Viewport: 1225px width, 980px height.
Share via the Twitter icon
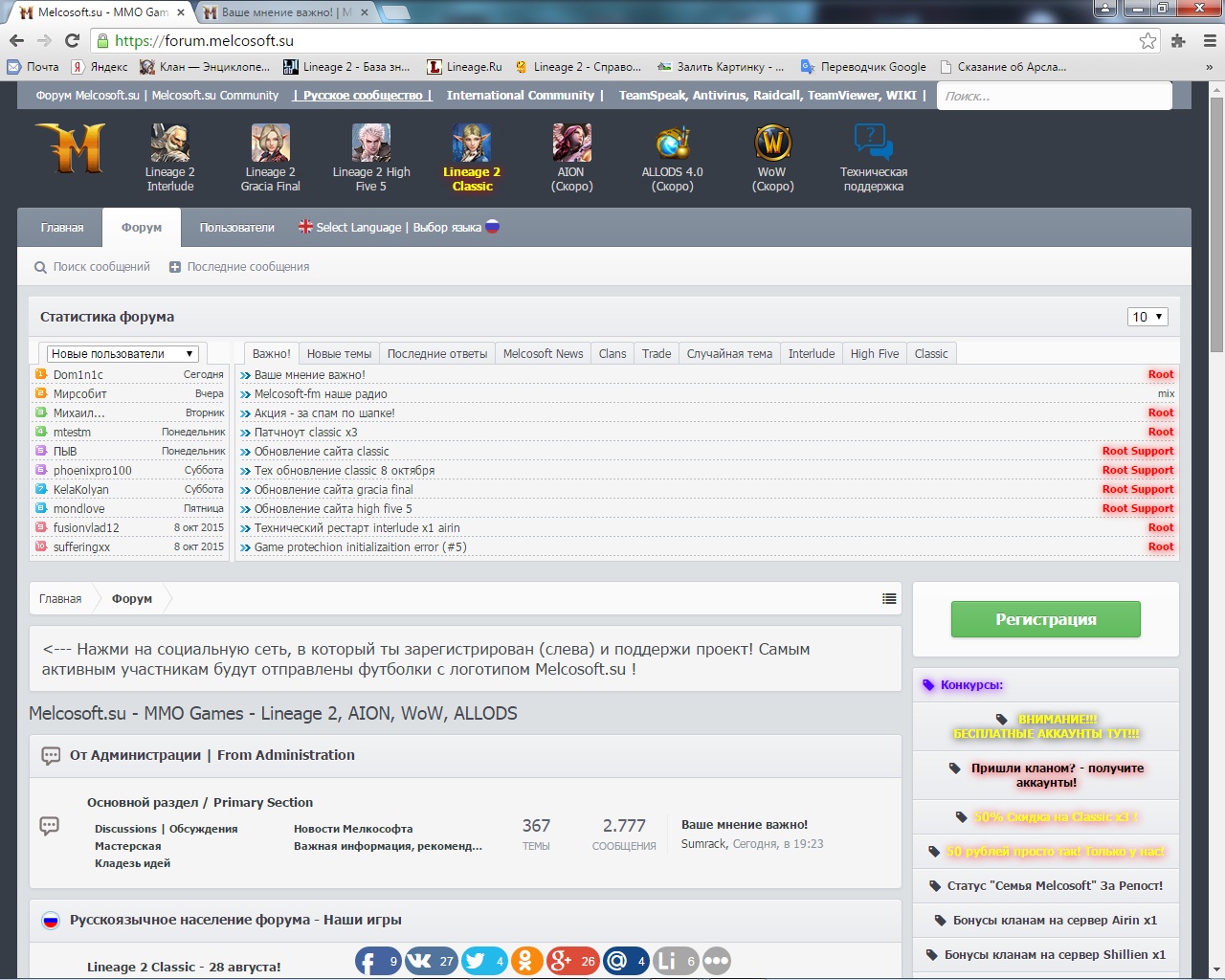[484, 961]
